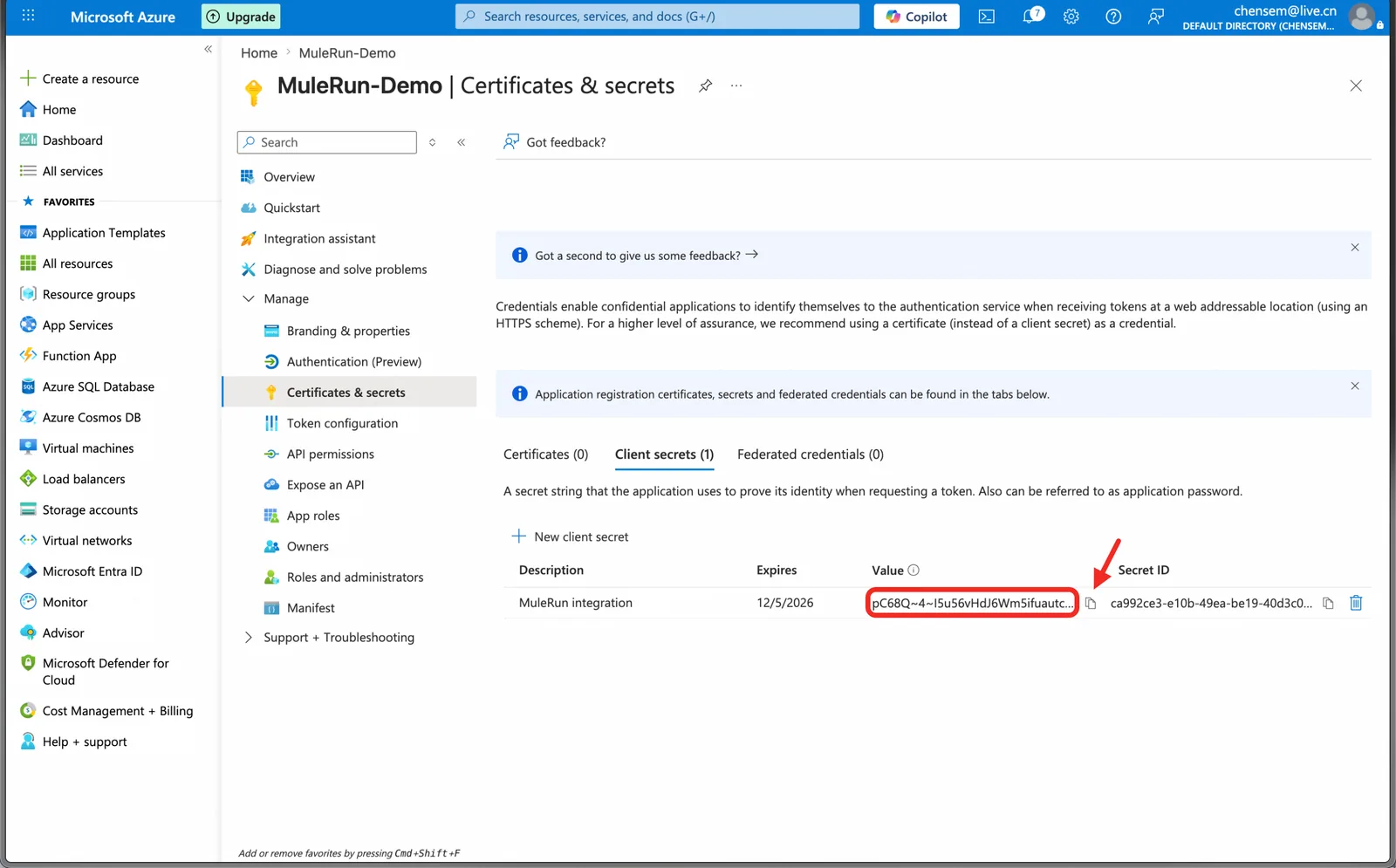Delete the MuleRun integration secret
Viewport: 1396px width, 868px height.
point(1356,603)
